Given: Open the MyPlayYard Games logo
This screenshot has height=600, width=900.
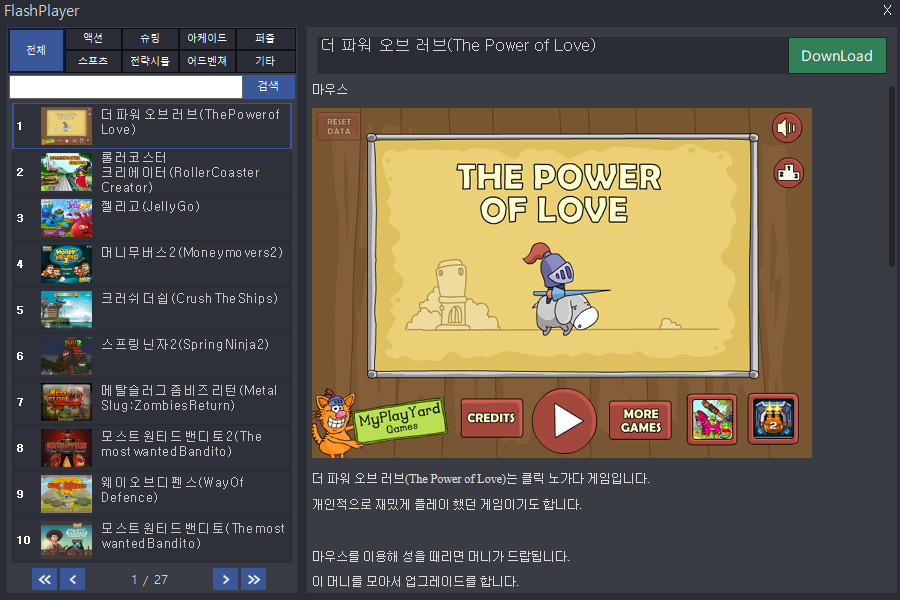Looking at the screenshot, I should tap(400, 421).
